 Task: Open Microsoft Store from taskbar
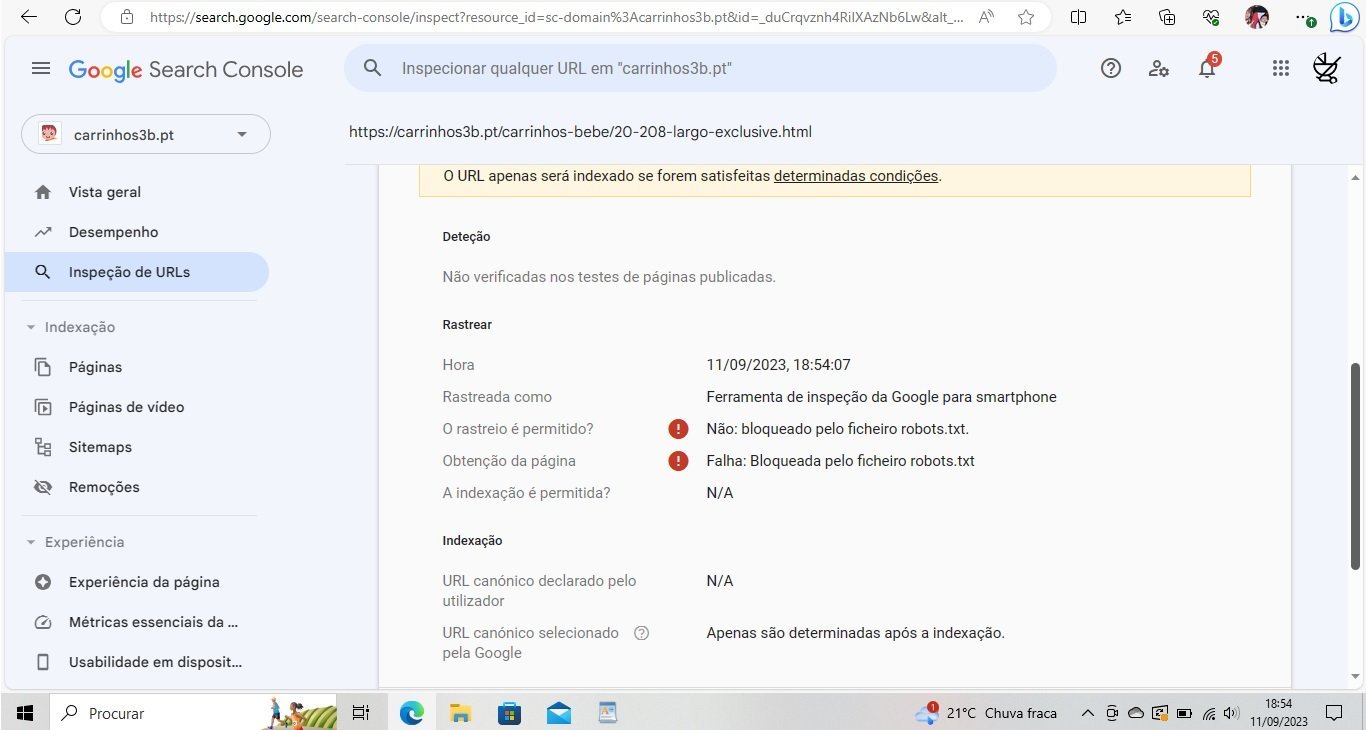tap(509, 713)
